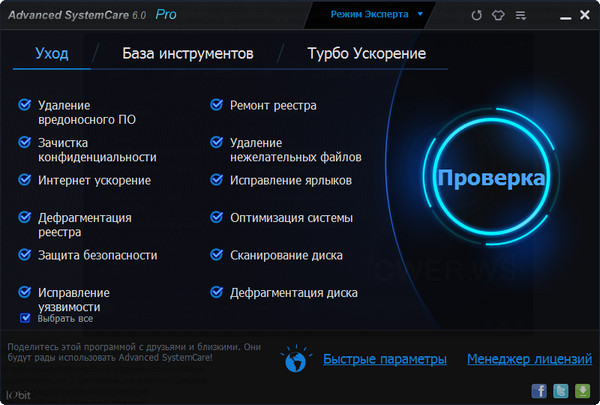This screenshot has height=405, width=600.
Task: Expand the Режим Эксперта mode dropdown
Action: [x=377, y=15]
